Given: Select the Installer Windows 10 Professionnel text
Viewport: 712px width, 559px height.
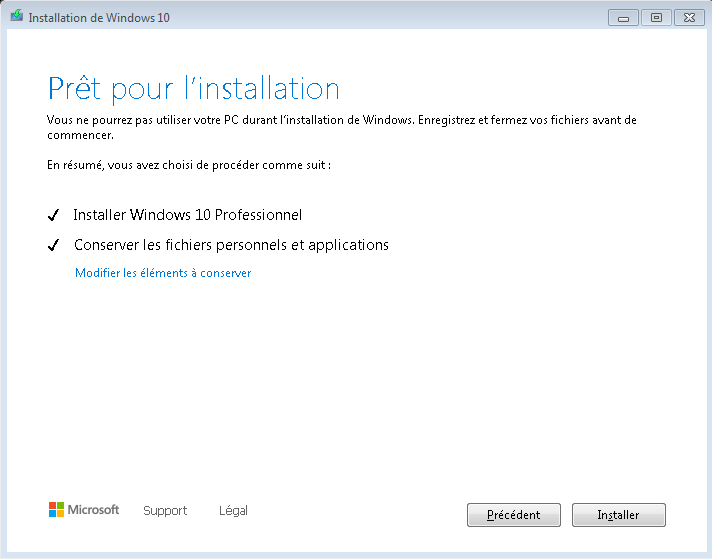Looking at the screenshot, I should pyautogui.click(x=188, y=215).
